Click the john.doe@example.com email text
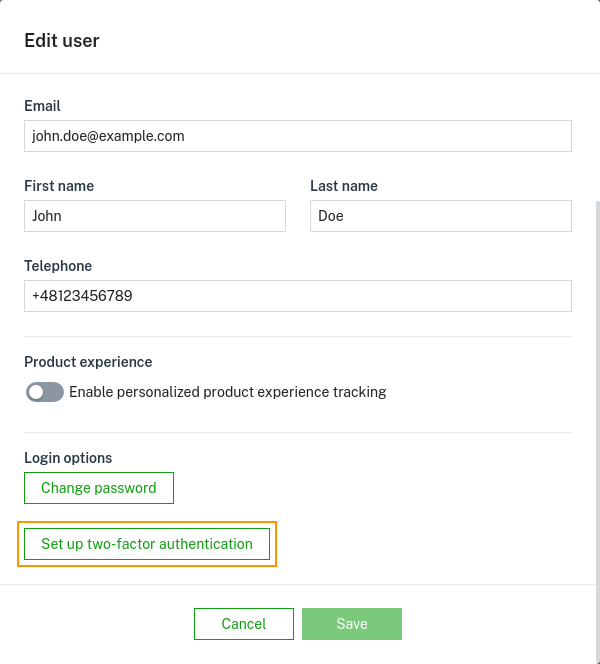Screen dimensions: 600x664 coord(108,136)
